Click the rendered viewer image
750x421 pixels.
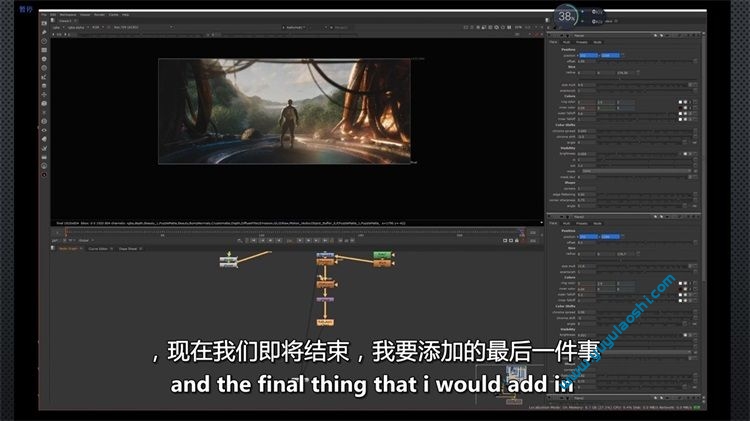pyautogui.click(x=285, y=111)
